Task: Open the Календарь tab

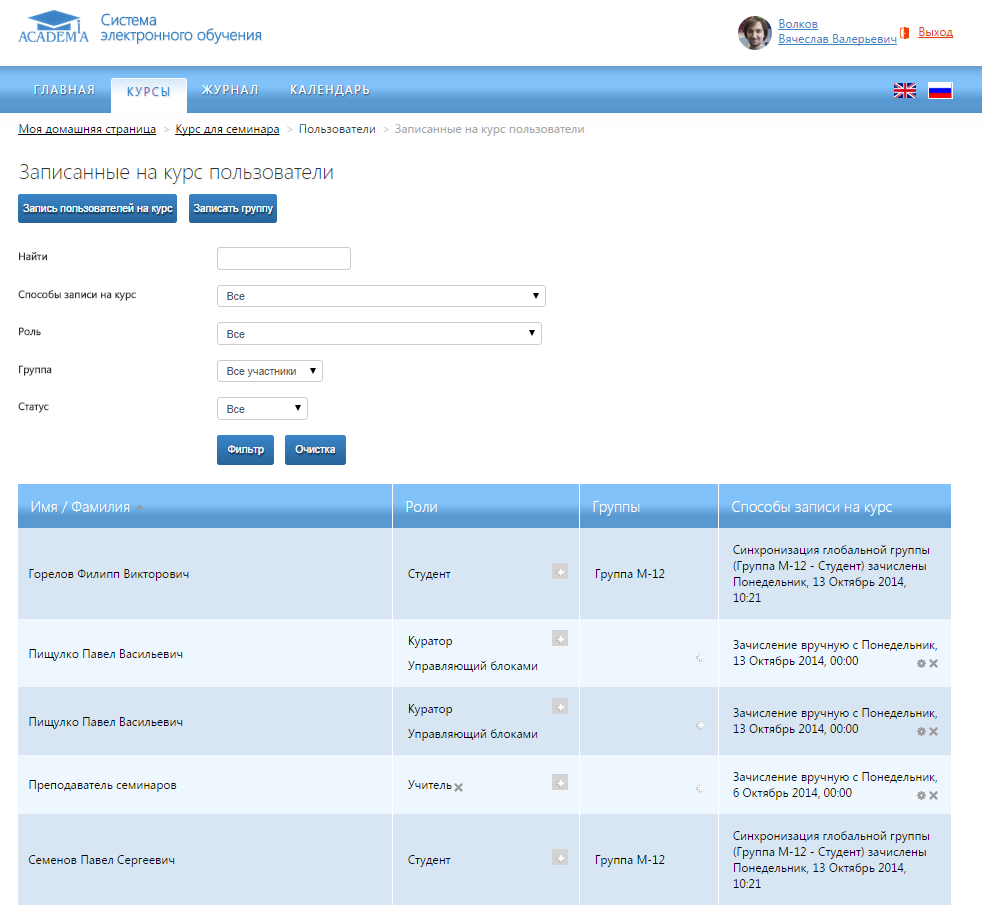Action: (330, 90)
